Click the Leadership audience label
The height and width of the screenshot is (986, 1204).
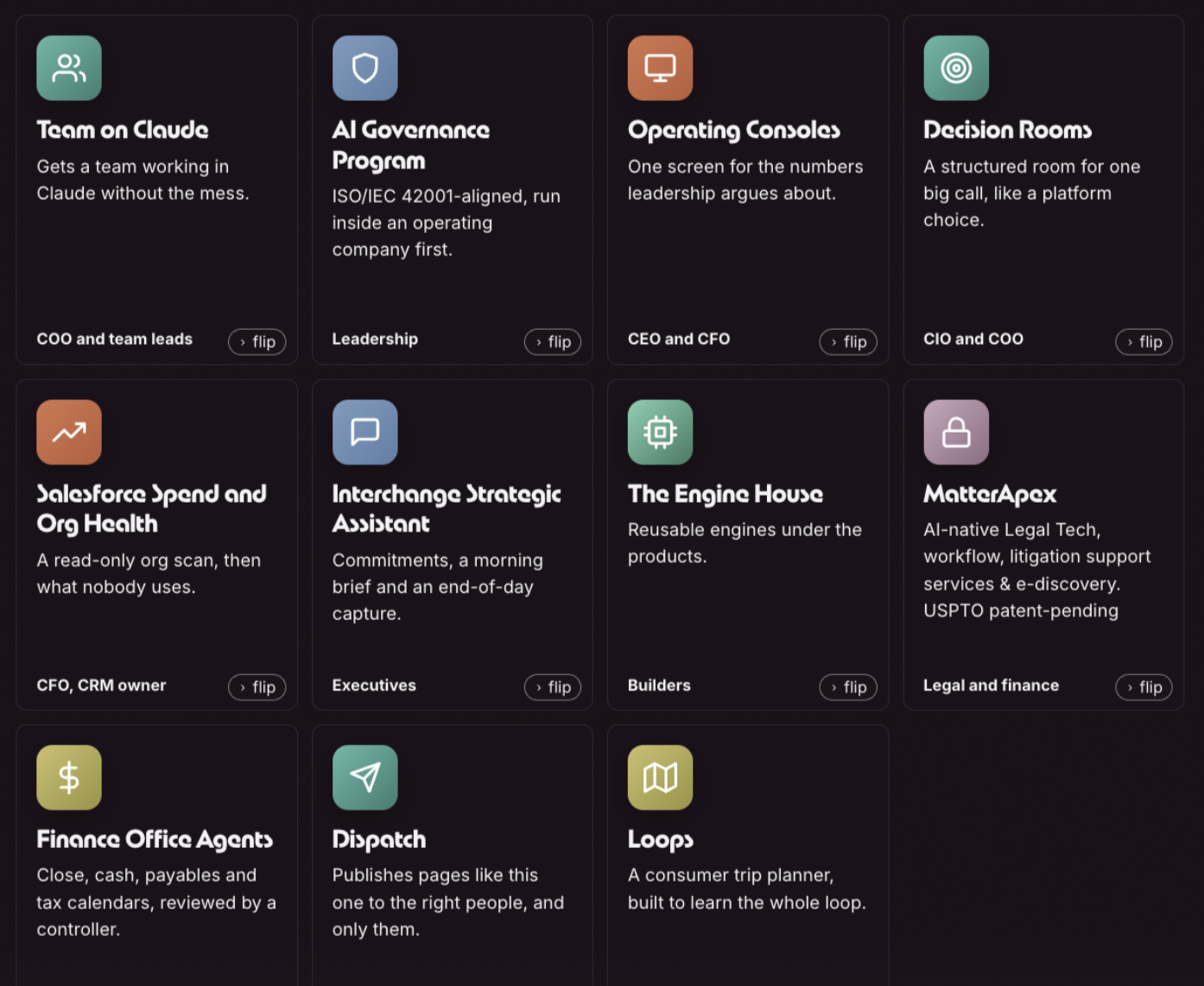[375, 339]
